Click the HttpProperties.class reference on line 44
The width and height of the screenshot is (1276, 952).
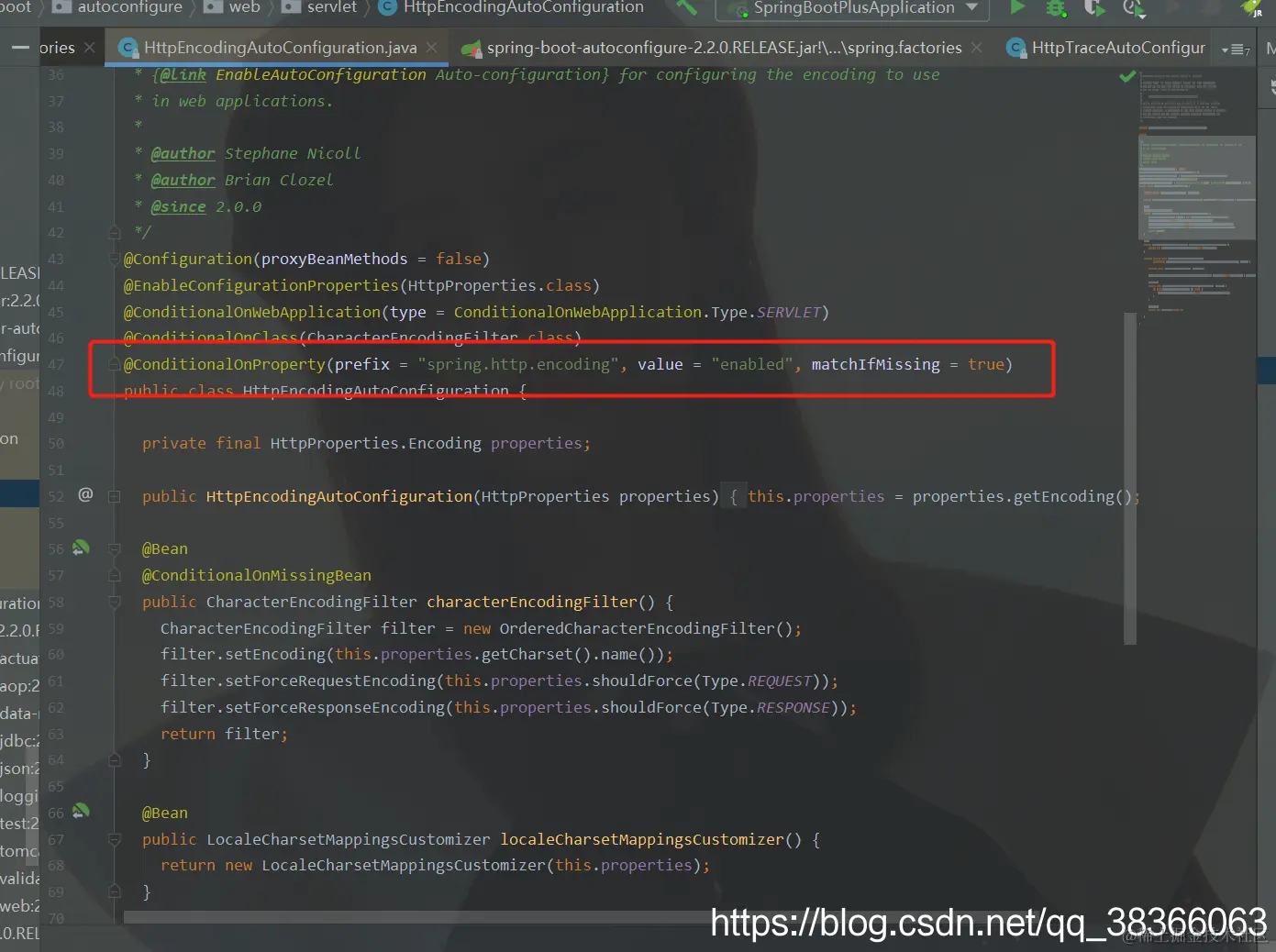(x=499, y=285)
